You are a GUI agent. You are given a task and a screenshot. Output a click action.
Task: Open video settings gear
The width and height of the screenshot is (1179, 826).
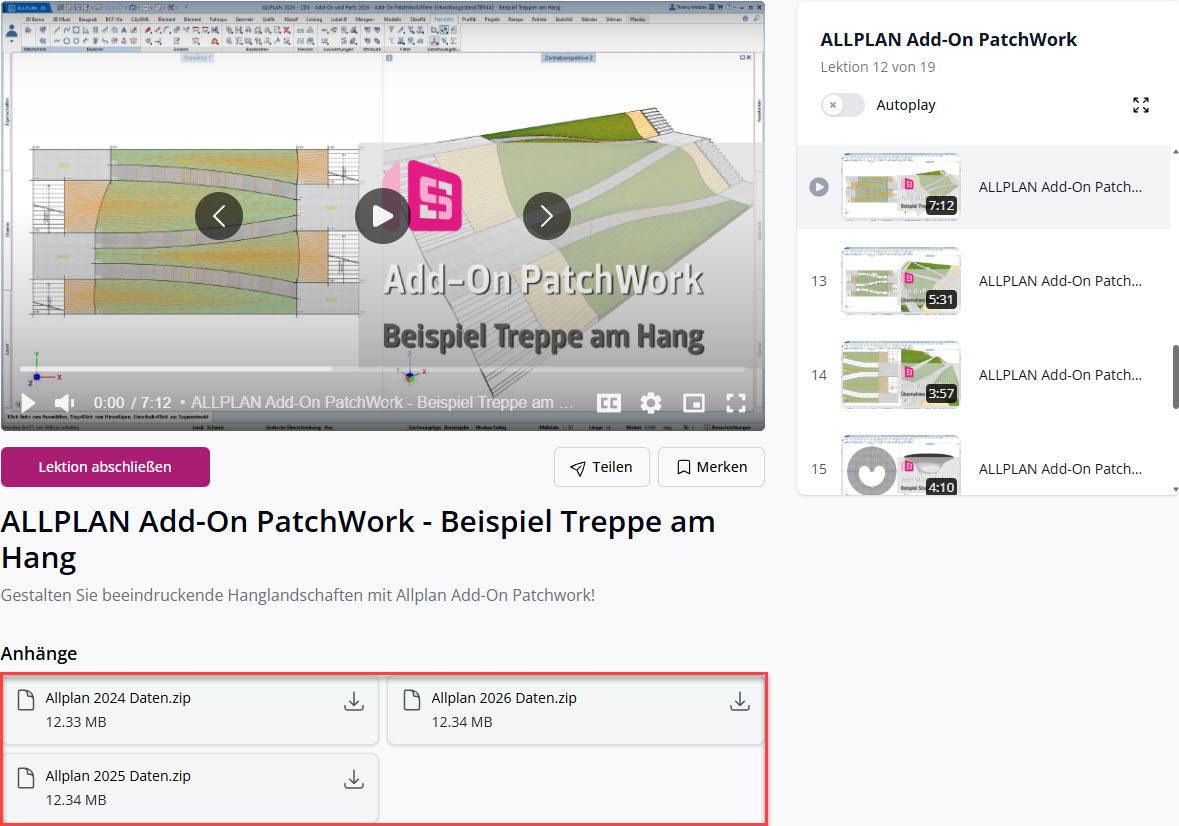click(651, 403)
